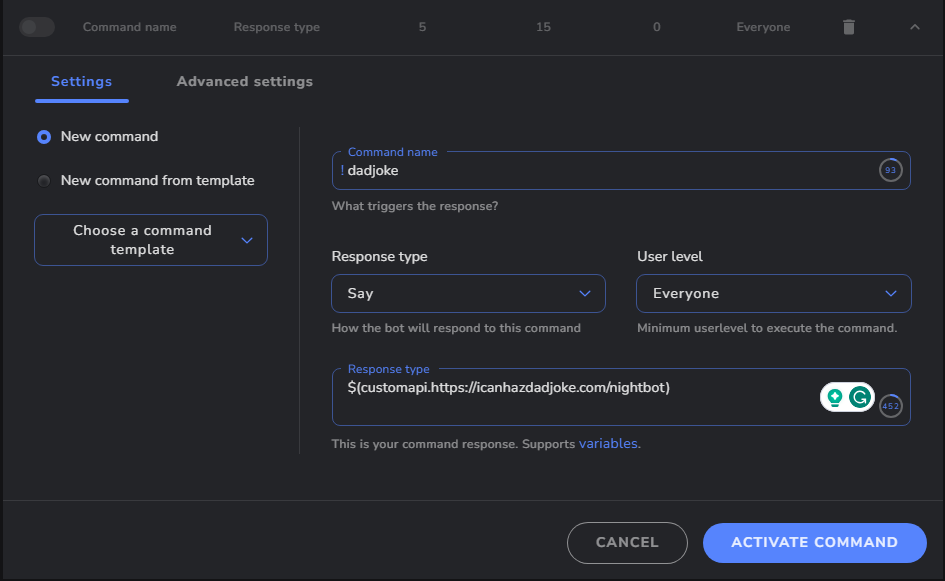The height and width of the screenshot is (581, 945).
Task: Click the 452 character count progress ring
Action: pyautogui.click(x=890, y=407)
